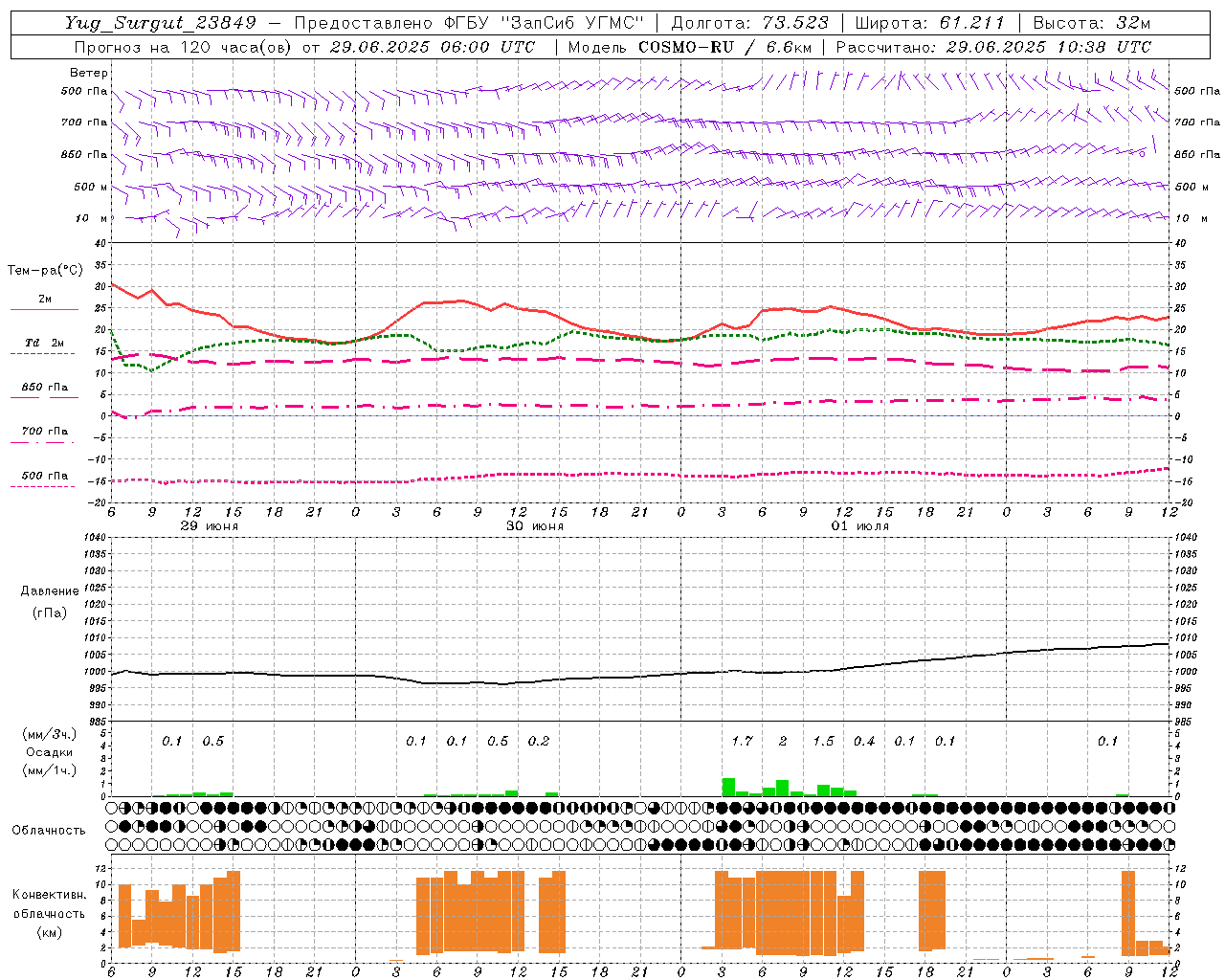Select the Модель COSMO-RU / 6.6км label
The width and height of the screenshot is (1225, 980).
(690, 47)
